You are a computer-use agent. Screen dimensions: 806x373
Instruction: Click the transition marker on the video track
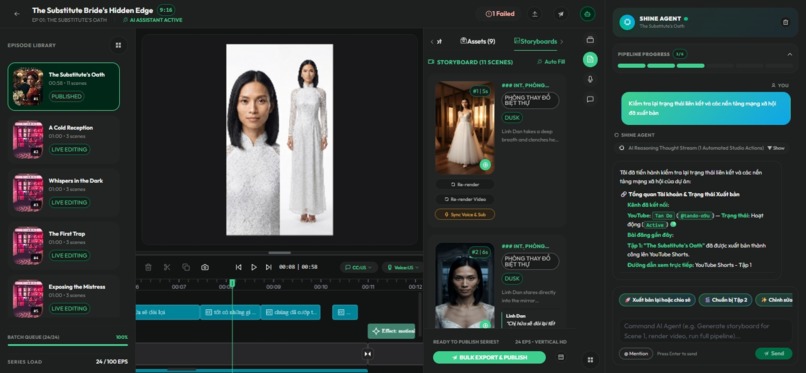367,353
